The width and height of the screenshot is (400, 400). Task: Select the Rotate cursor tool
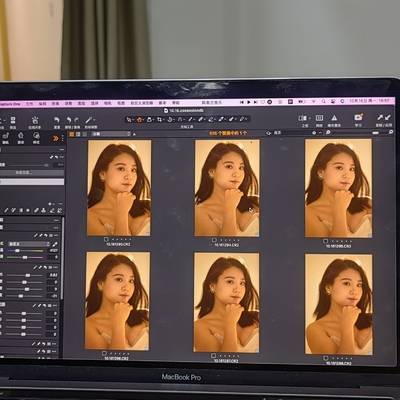[170, 119]
